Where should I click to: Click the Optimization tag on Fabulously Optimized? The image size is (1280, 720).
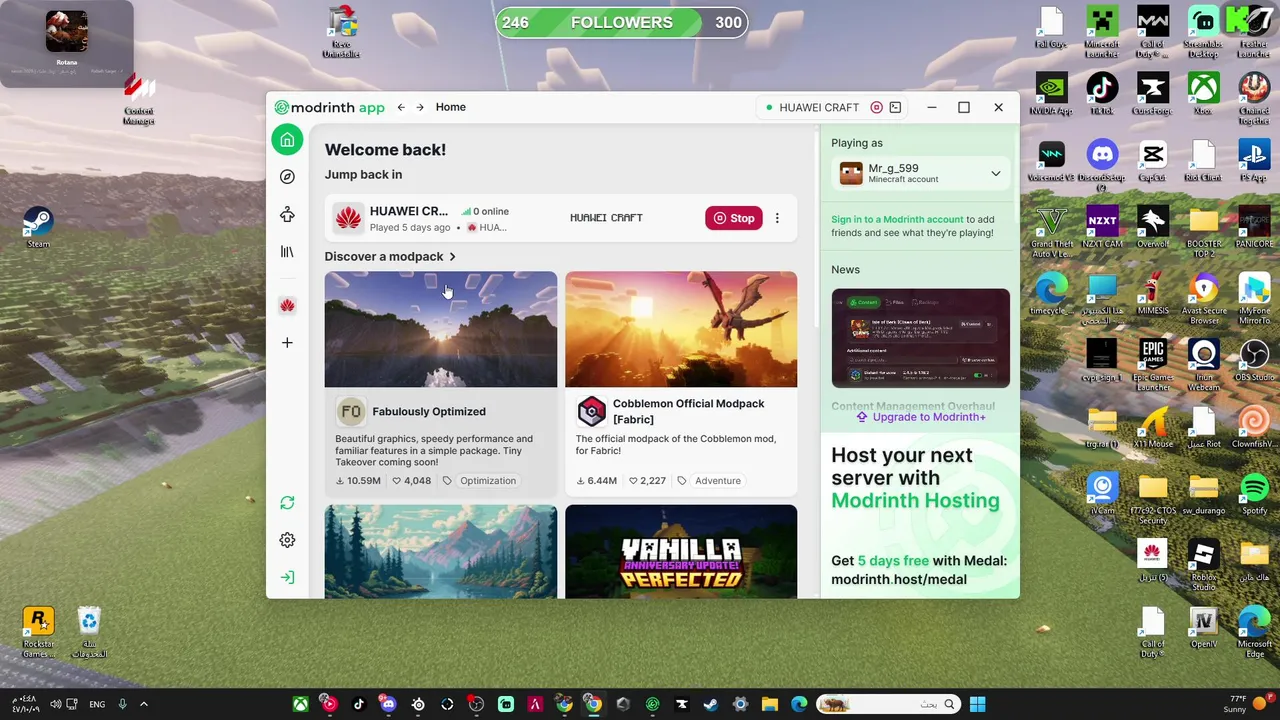click(x=488, y=481)
